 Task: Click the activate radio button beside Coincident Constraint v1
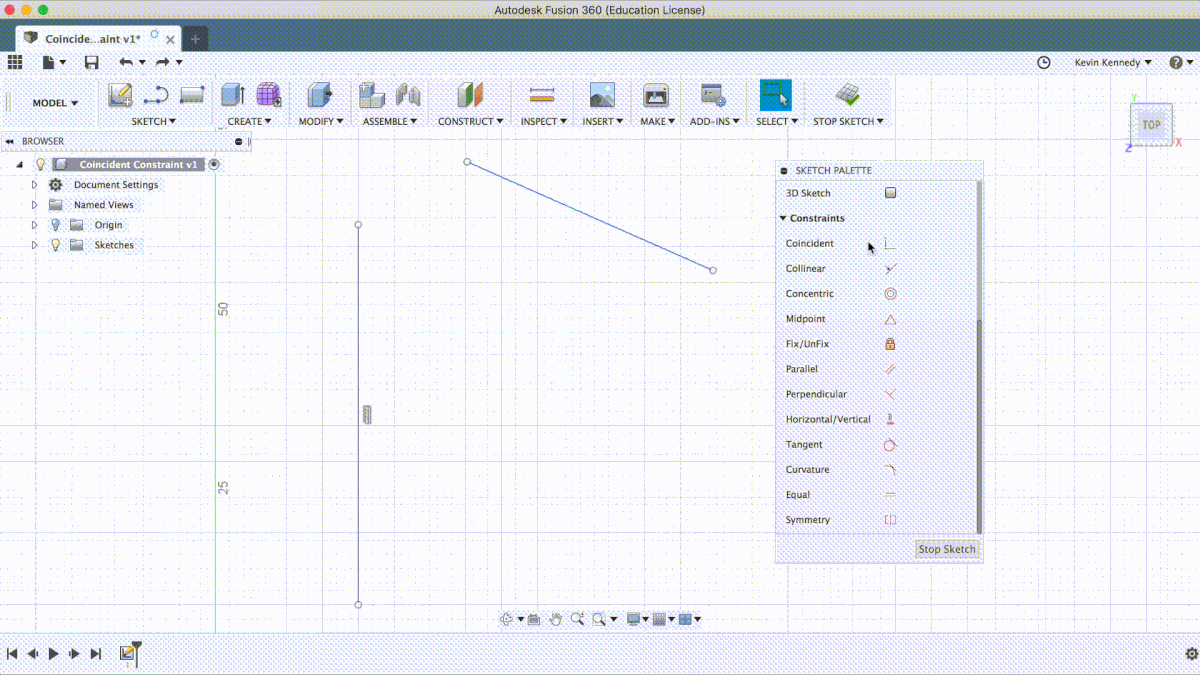pyautogui.click(x=214, y=165)
